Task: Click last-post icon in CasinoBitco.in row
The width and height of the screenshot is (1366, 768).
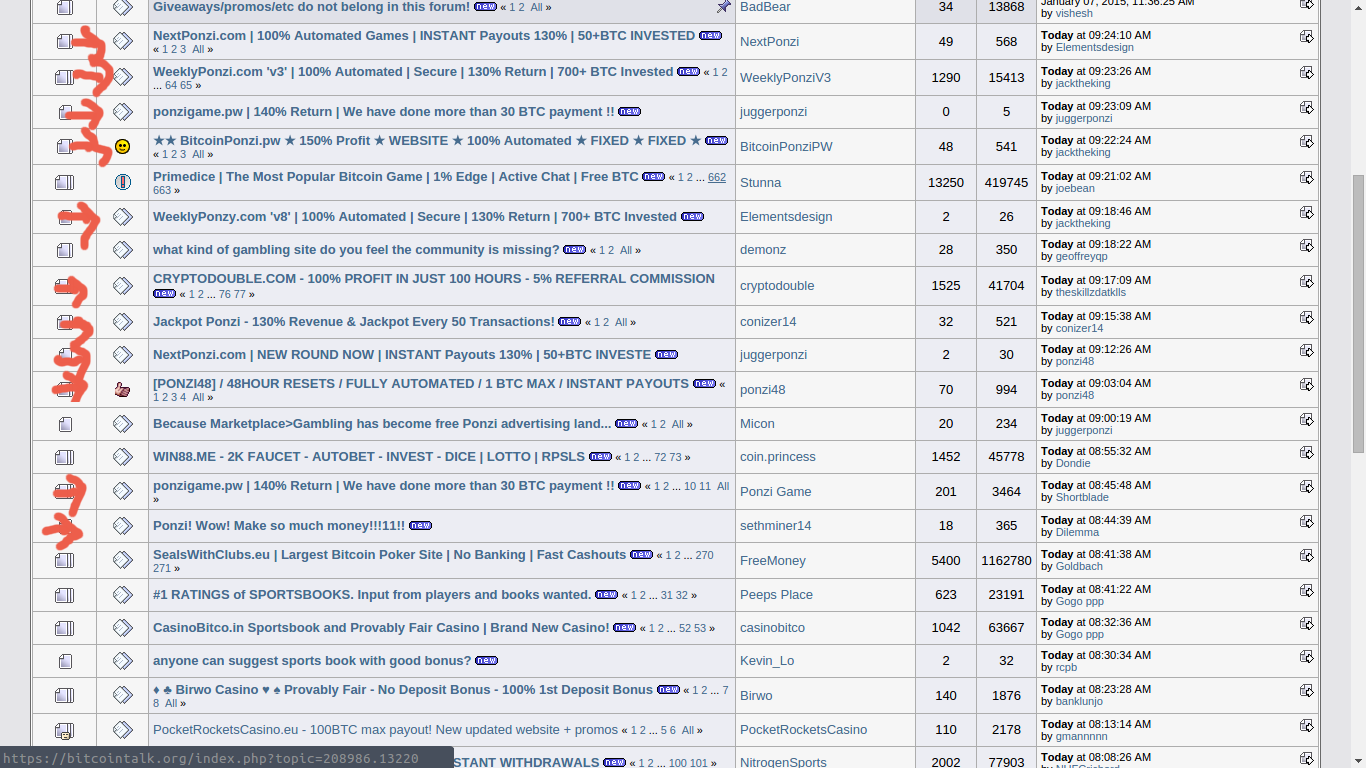Action: pyautogui.click(x=1307, y=623)
